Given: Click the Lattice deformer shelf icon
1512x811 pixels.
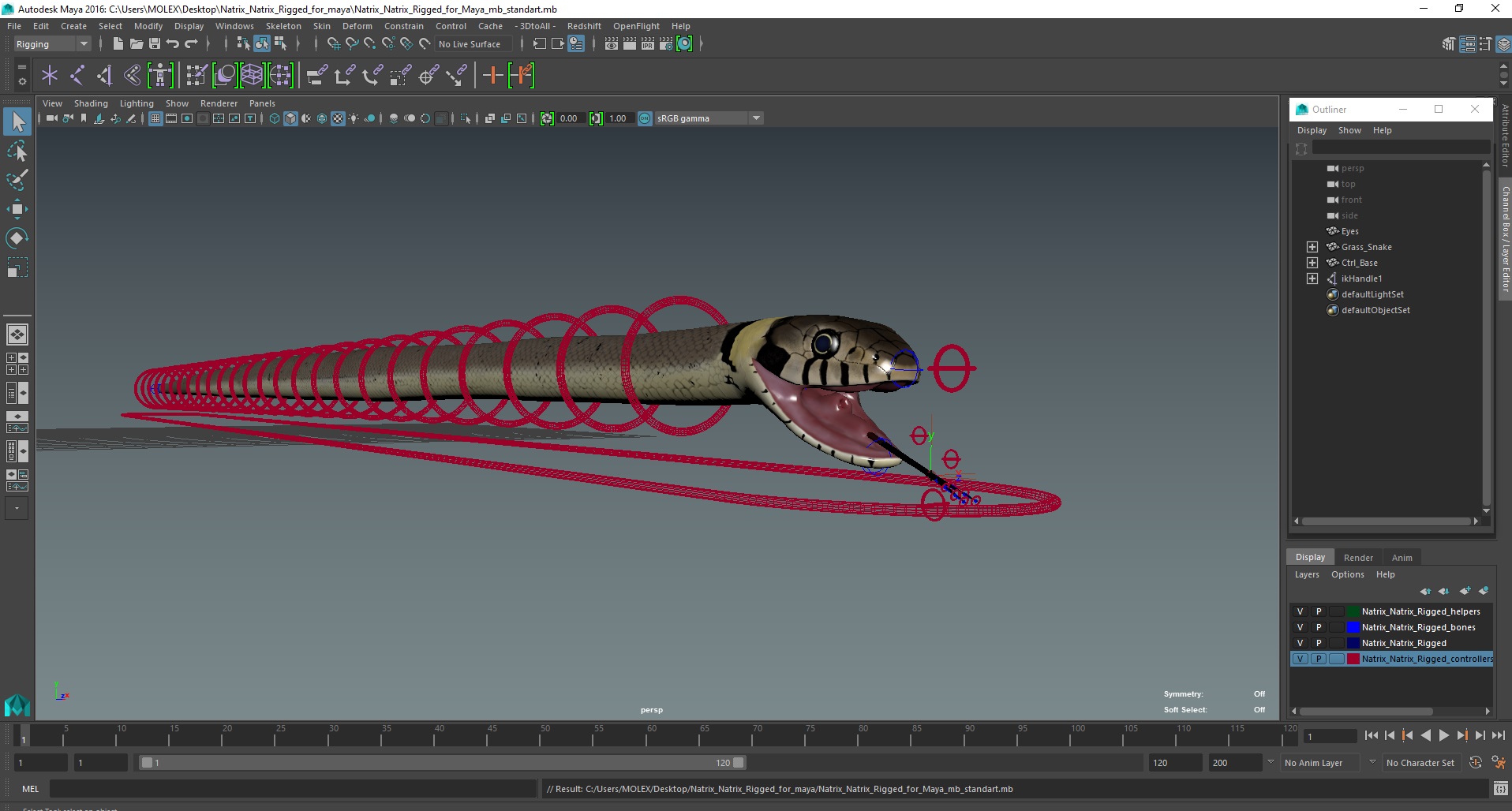Looking at the screenshot, I should pyautogui.click(x=252, y=76).
